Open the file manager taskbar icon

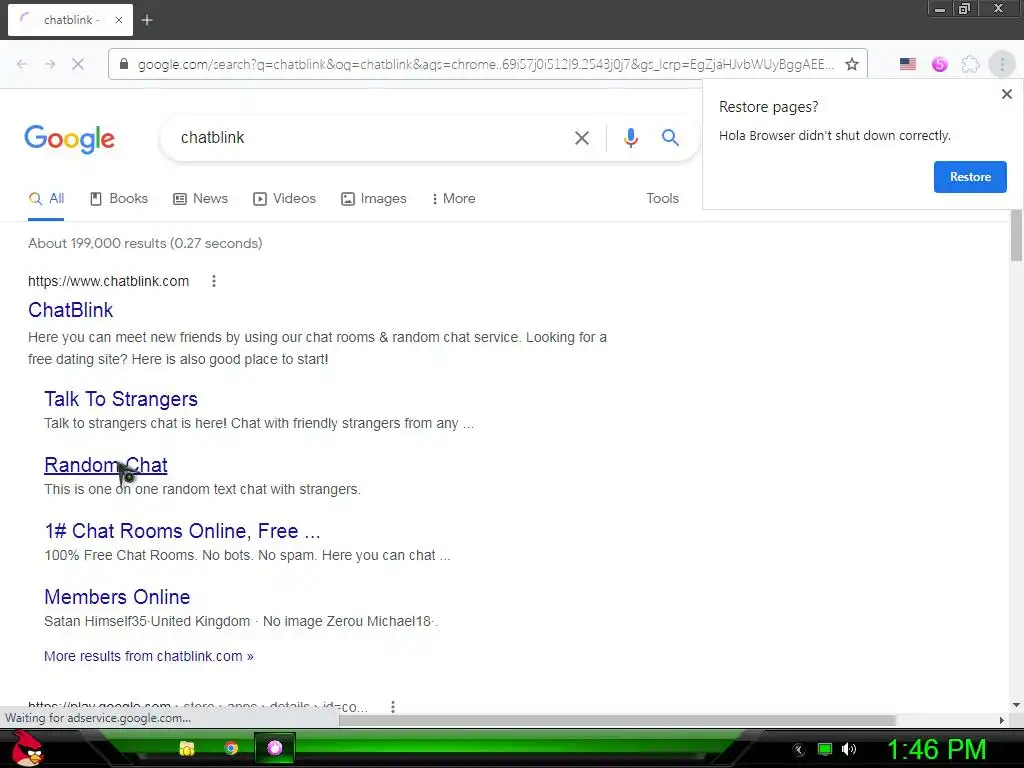(x=187, y=748)
